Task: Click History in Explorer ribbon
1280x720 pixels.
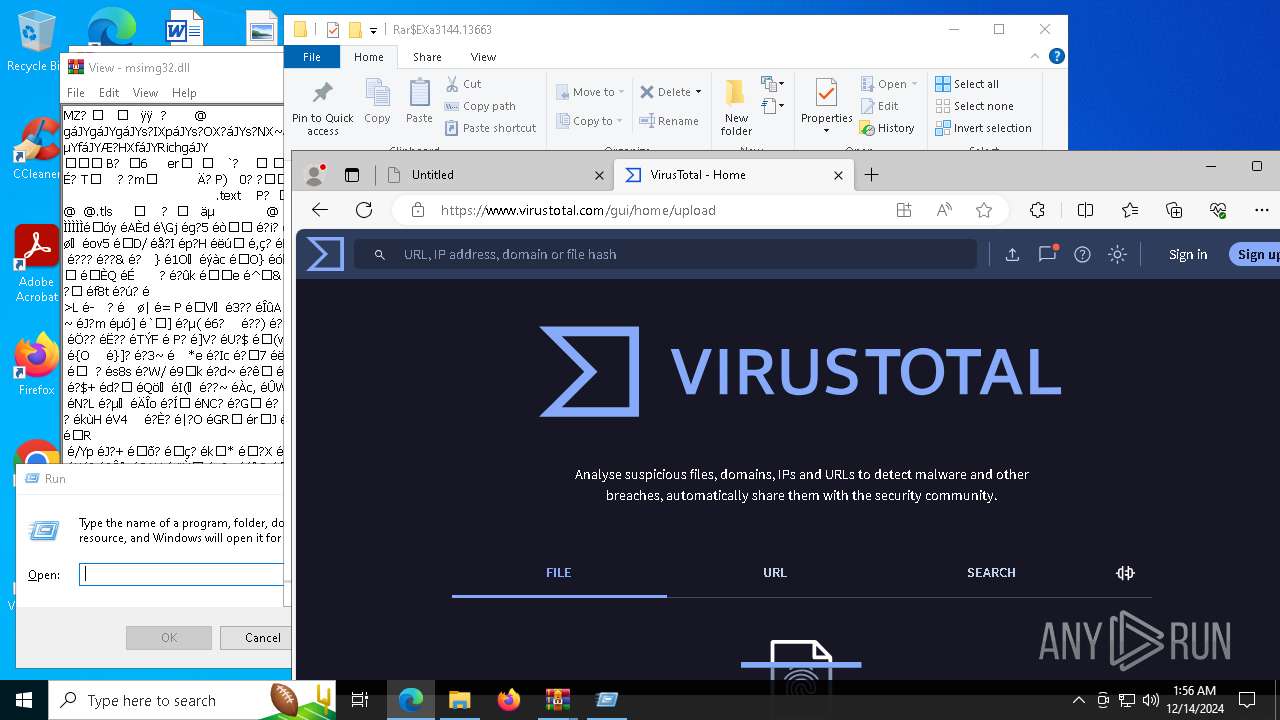Action: click(x=887, y=128)
